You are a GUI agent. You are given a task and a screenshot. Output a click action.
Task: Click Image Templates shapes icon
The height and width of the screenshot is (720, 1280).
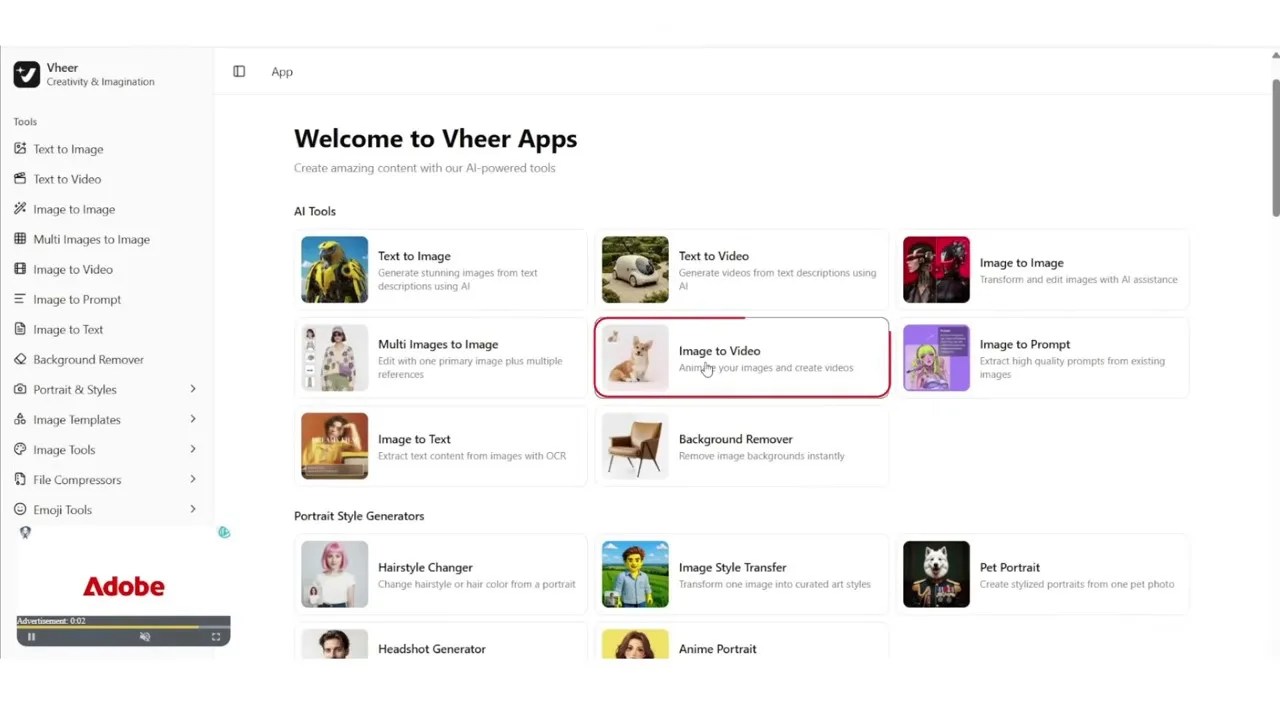[x=20, y=419]
